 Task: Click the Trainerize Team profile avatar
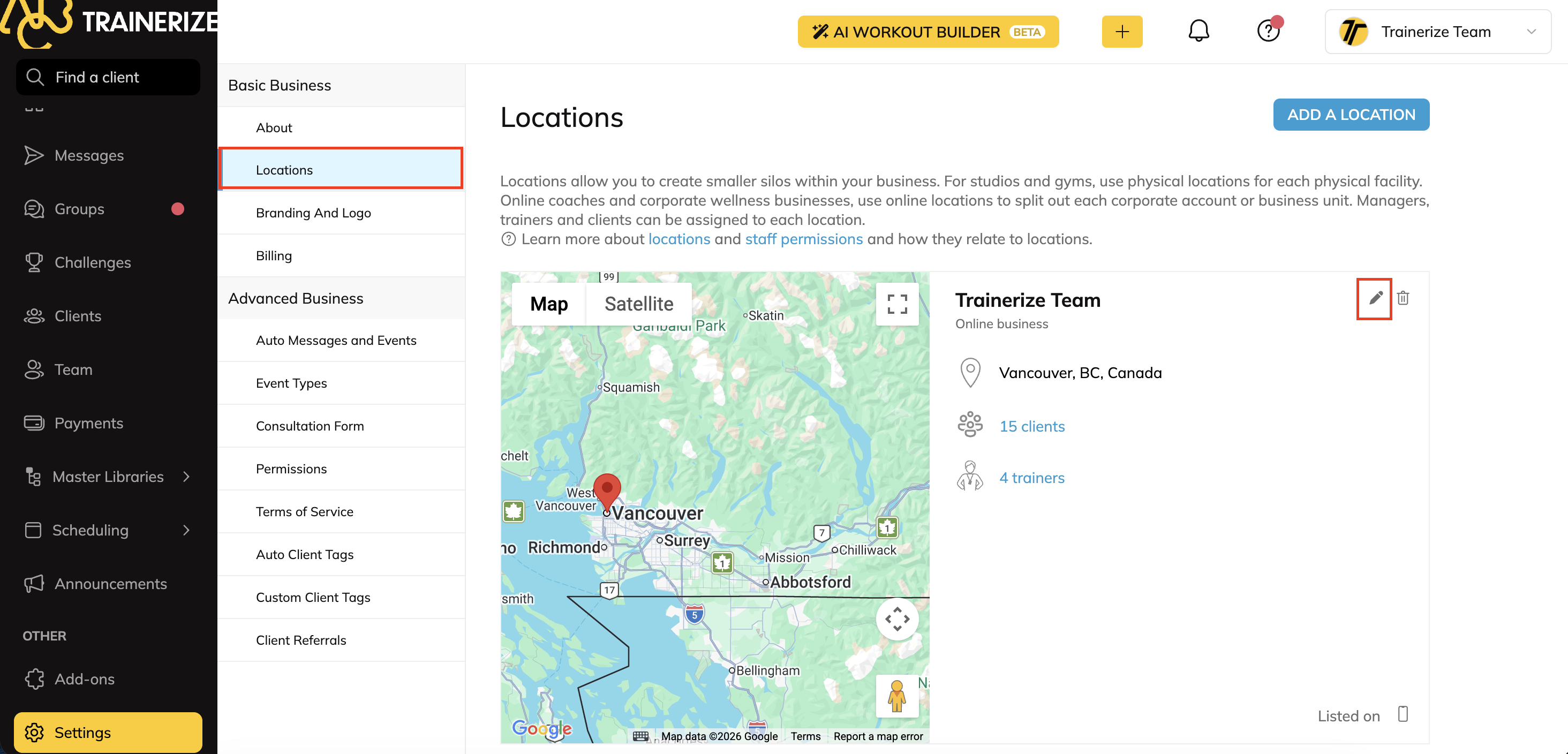click(1353, 32)
